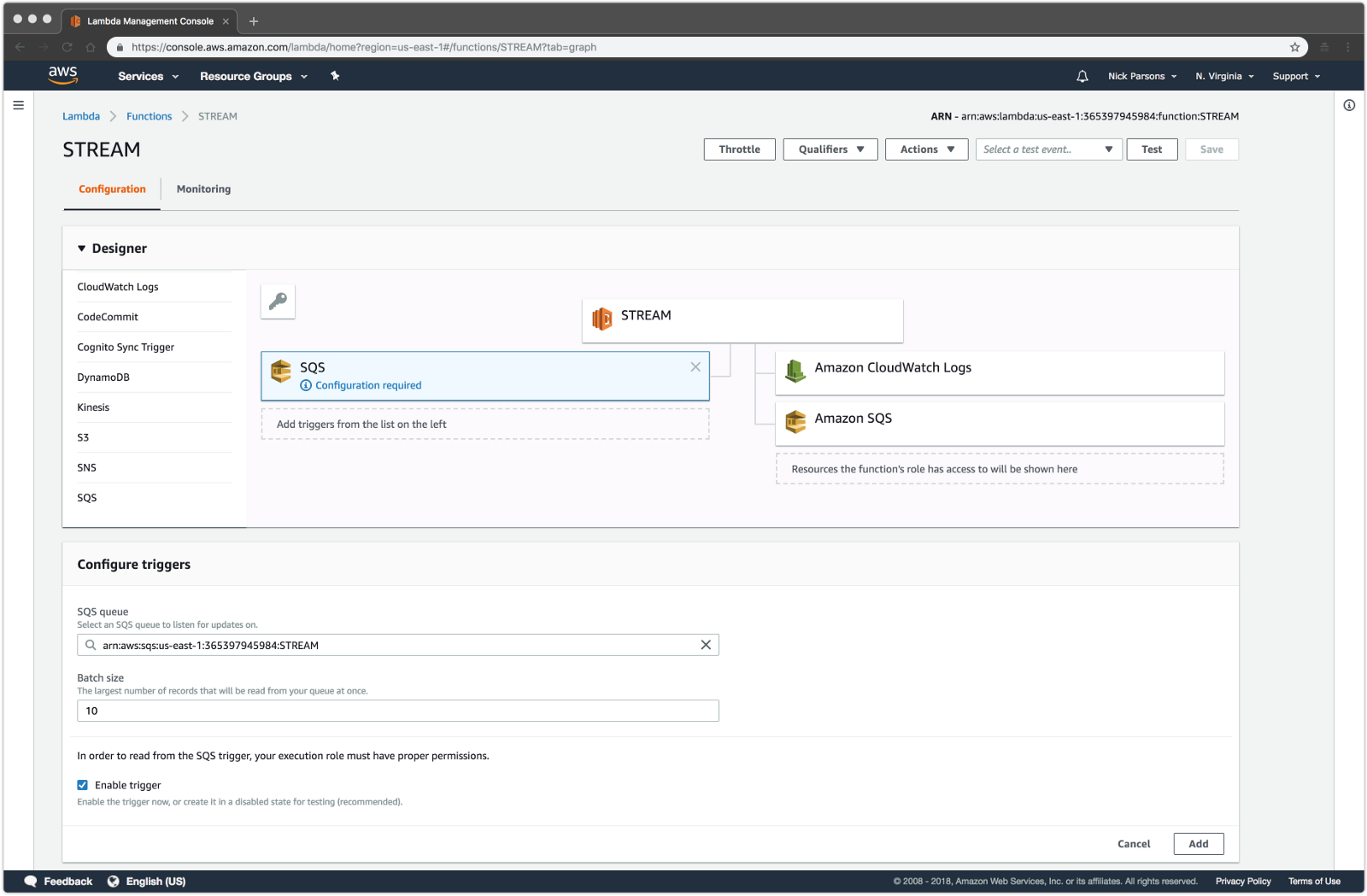Click the pin shortcut icon in navbar
This screenshot has width=1367, height=896.
[x=335, y=76]
